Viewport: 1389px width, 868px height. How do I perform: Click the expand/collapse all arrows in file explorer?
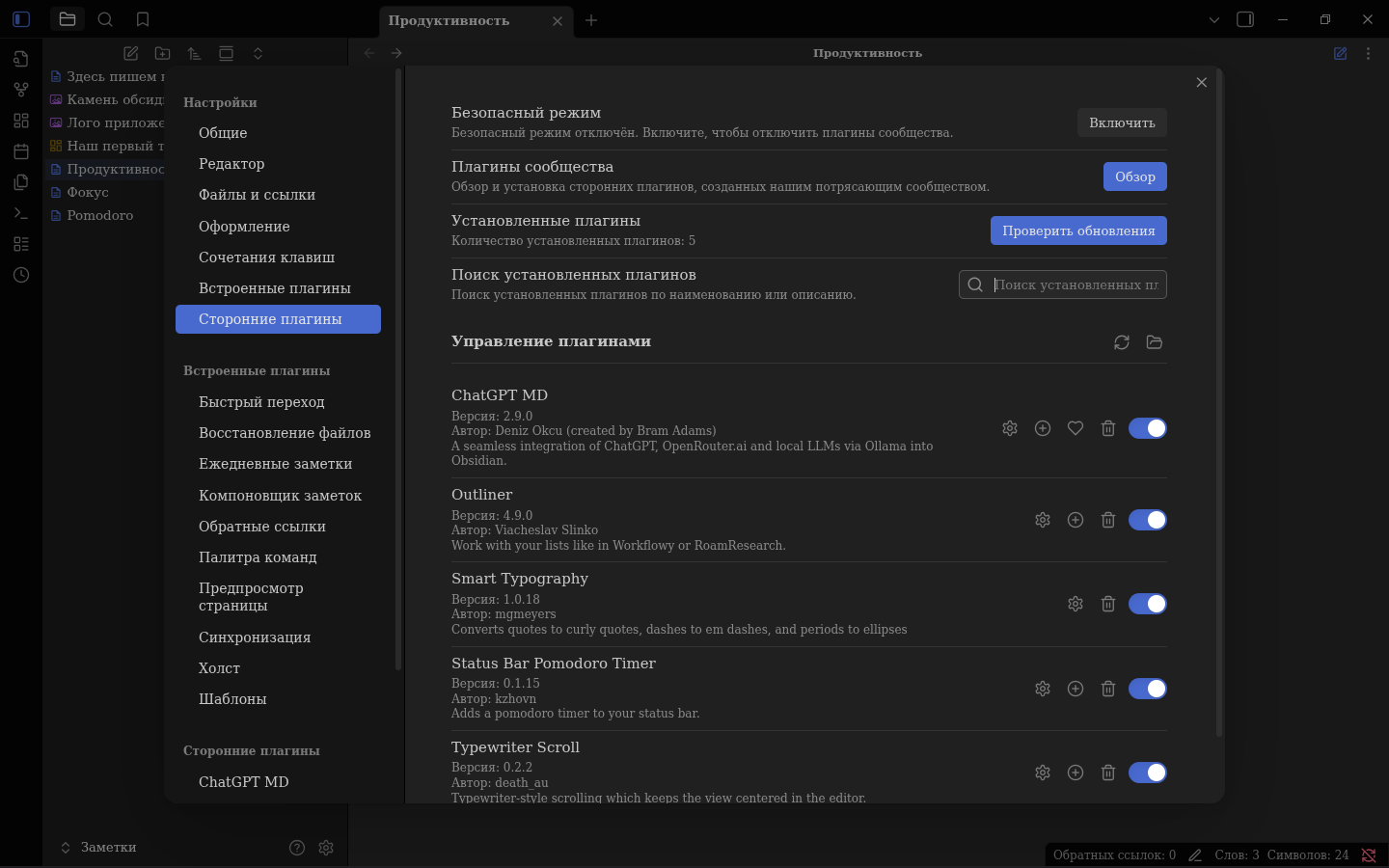(x=258, y=54)
